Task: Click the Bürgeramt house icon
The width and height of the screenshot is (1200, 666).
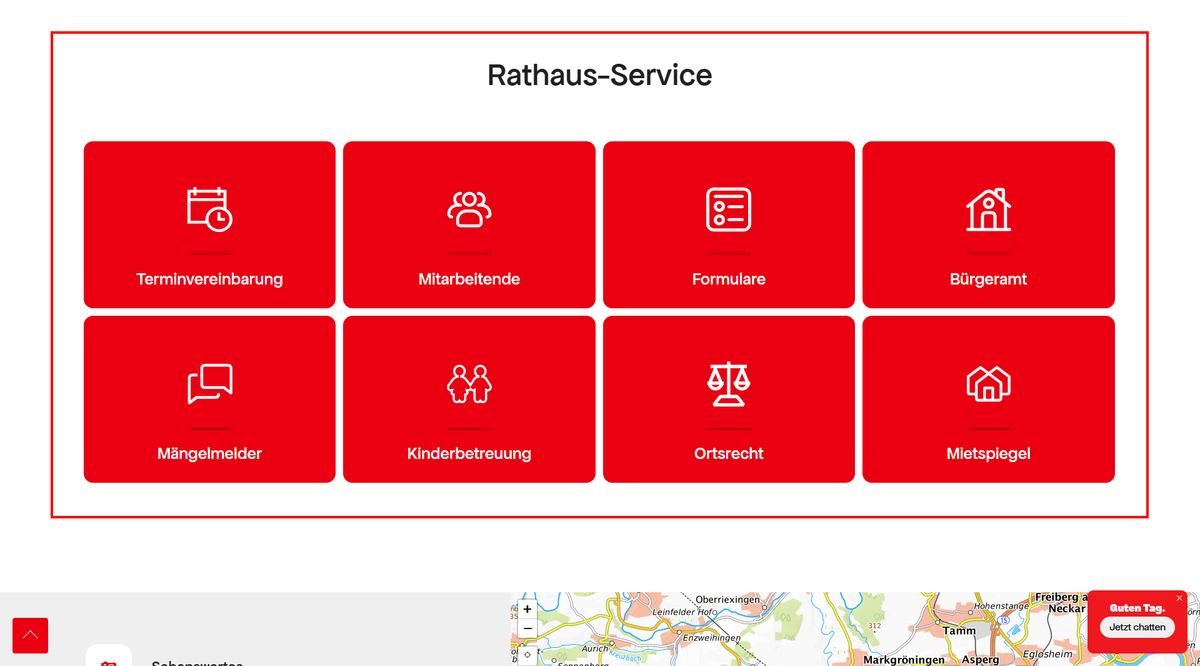Action: point(988,209)
